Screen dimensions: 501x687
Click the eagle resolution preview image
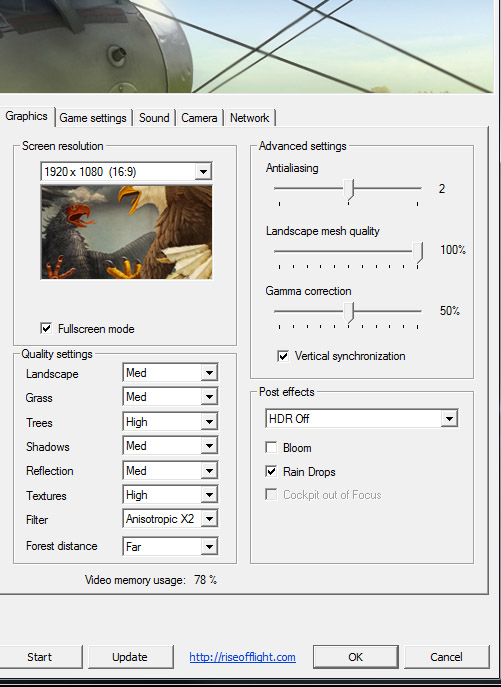[126, 232]
